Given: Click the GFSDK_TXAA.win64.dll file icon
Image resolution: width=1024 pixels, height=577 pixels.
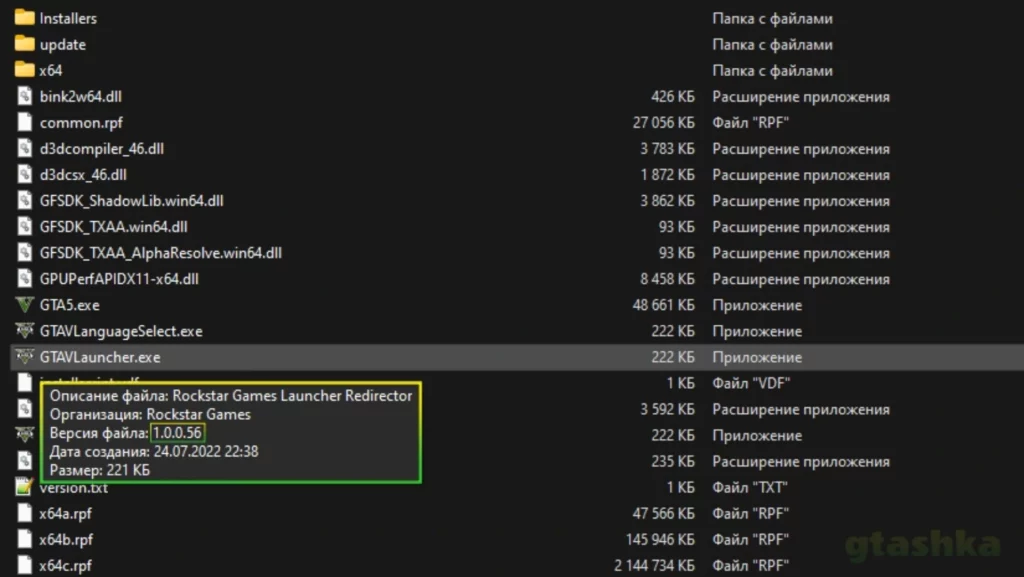Looking at the screenshot, I should click(x=24, y=226).
